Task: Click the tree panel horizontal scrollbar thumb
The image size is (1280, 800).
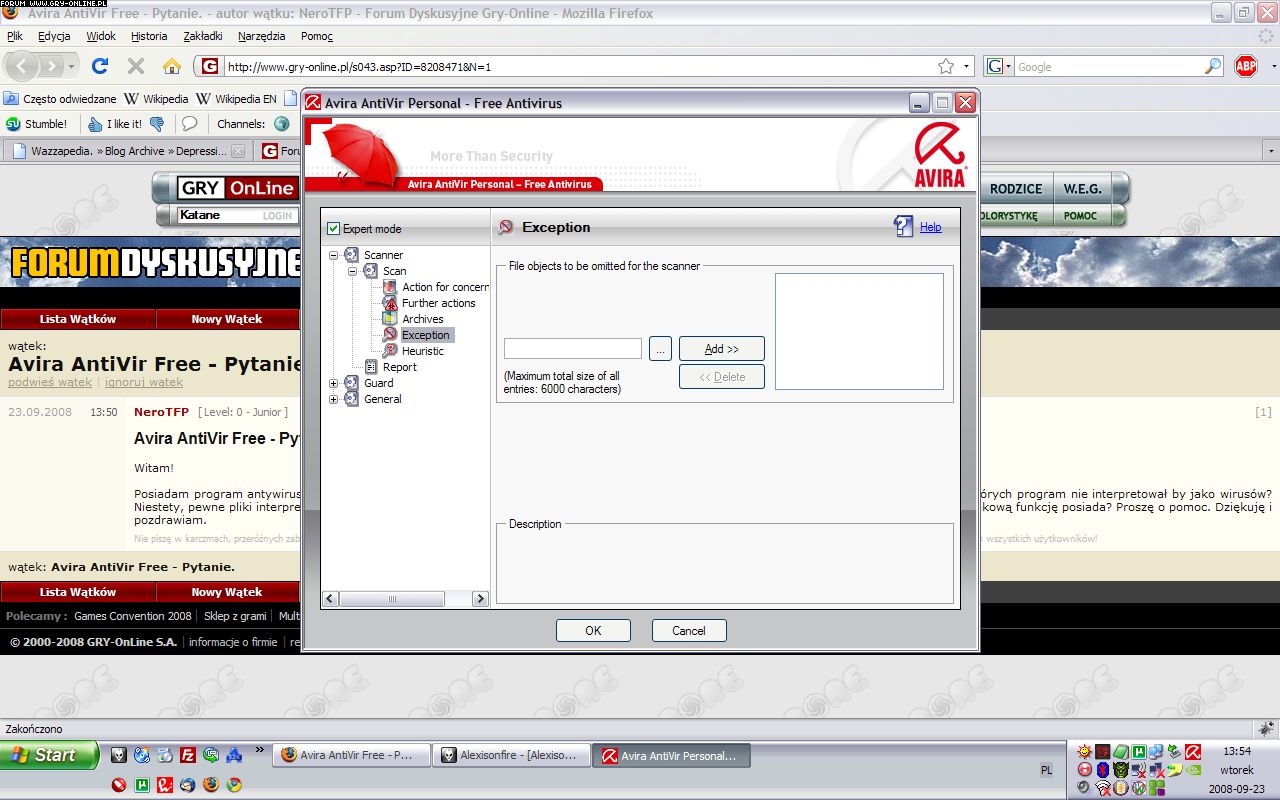Action: pos(393,599)
